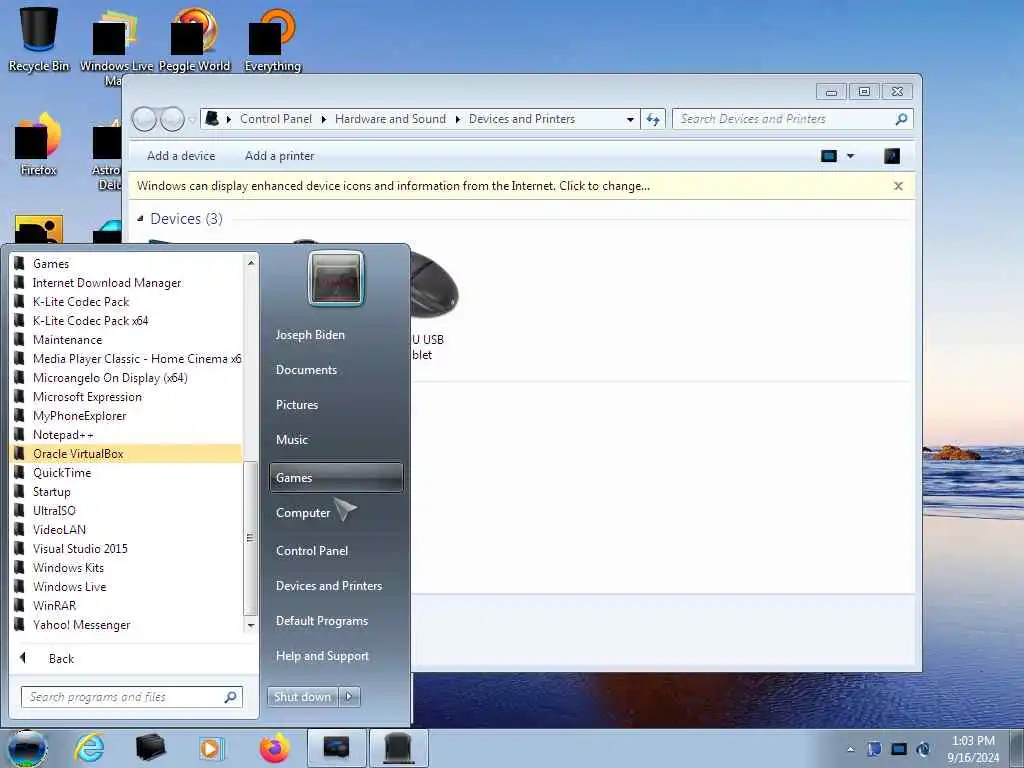Viewport: 1024px width, 768px height.
Task: Click the action center flag tray icon
Action: 874,749
